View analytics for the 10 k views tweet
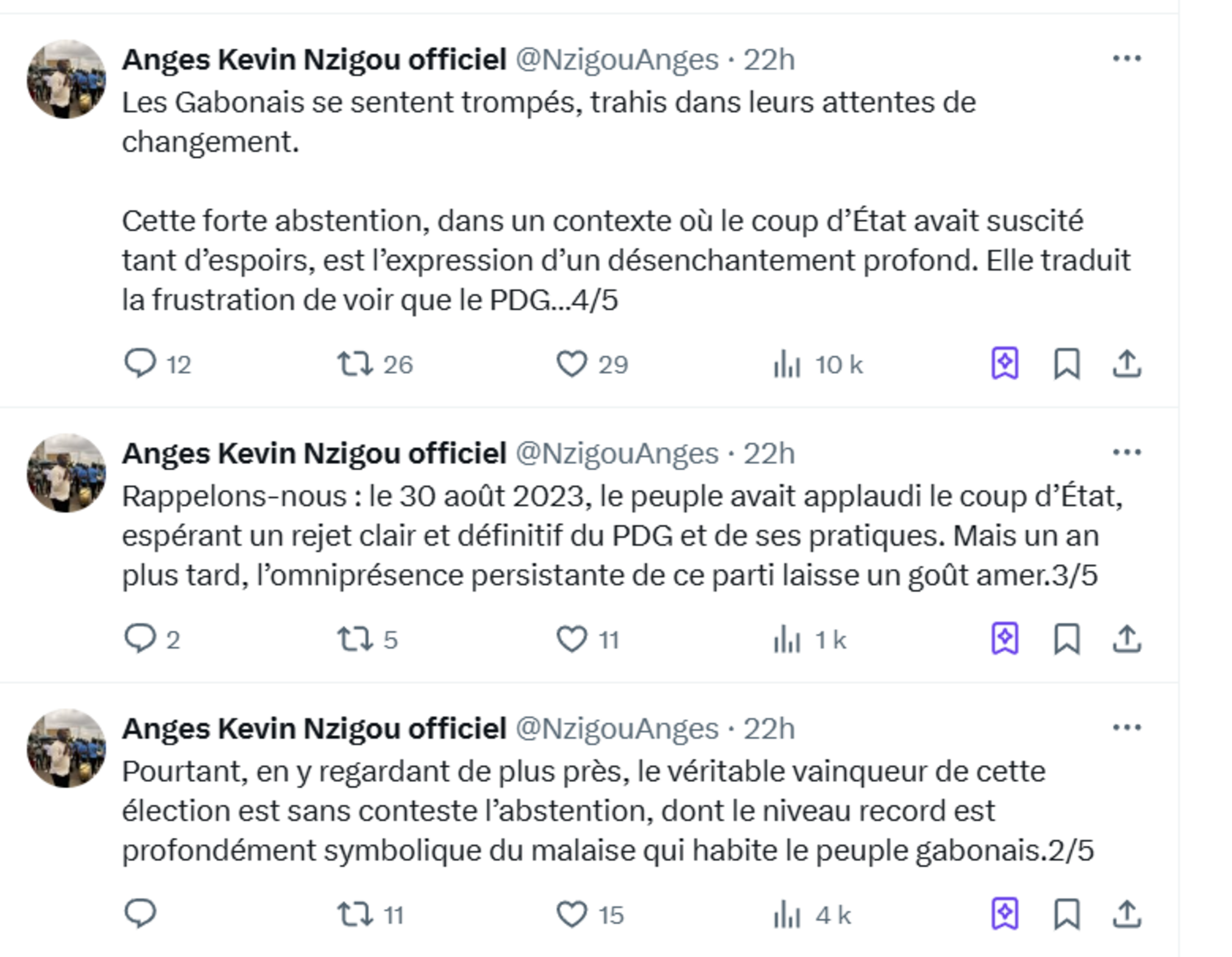Viewport: 1232px width, 957px height. [787, 363]
